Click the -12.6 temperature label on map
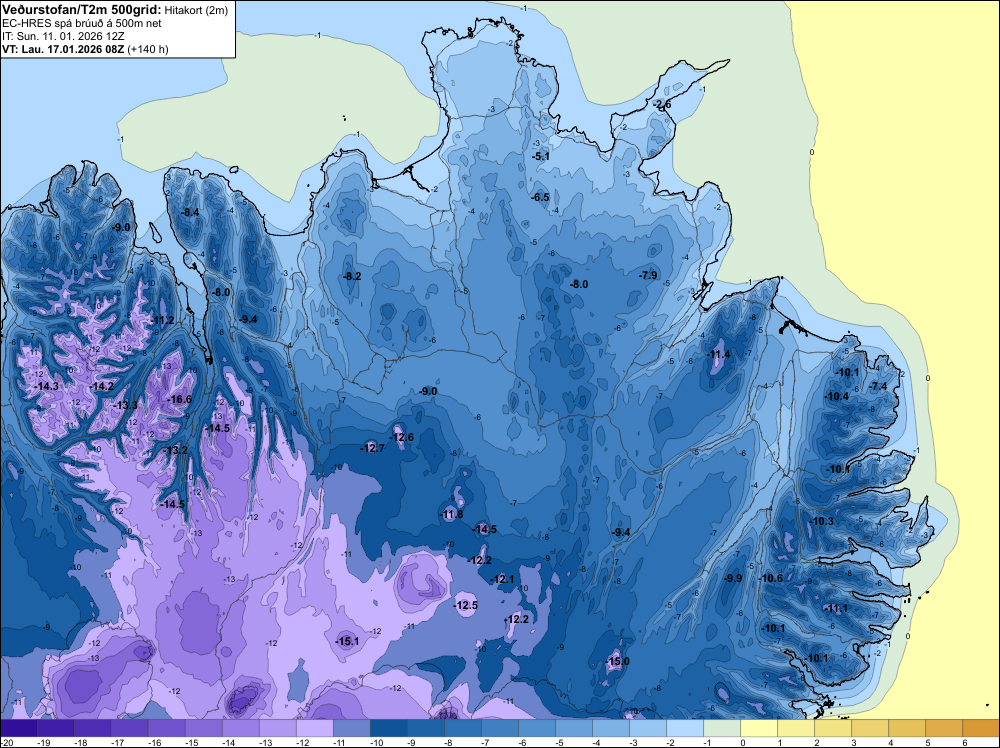 (402, 437)
